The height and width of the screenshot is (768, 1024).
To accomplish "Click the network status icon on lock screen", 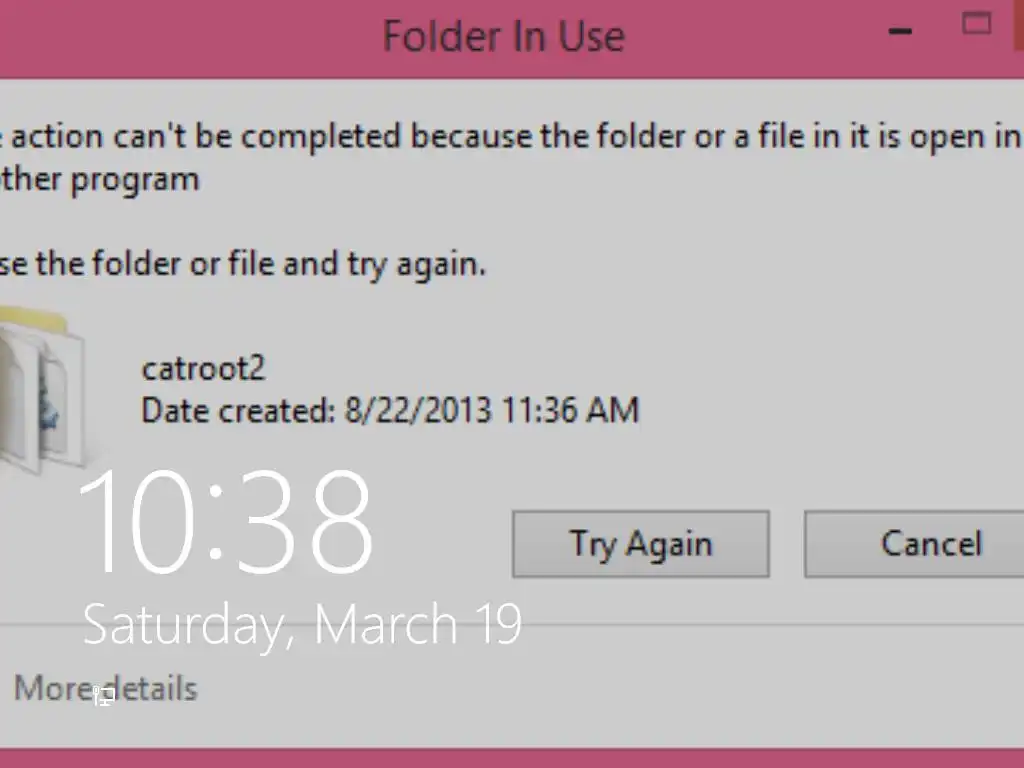I will tap(103, 697).
